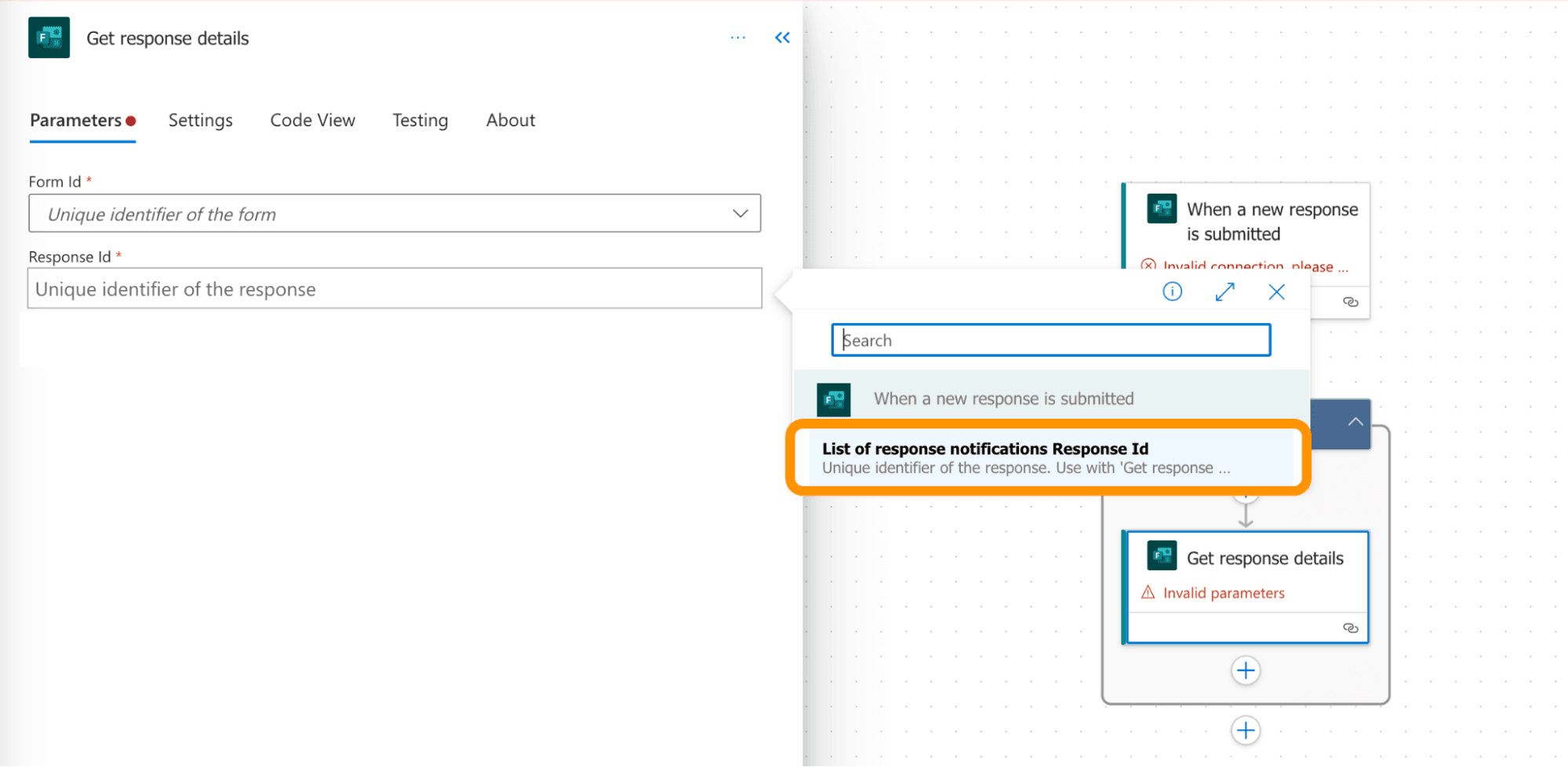Switch to the Parameters tab
1568x767 pixels.
pos(82,120)
